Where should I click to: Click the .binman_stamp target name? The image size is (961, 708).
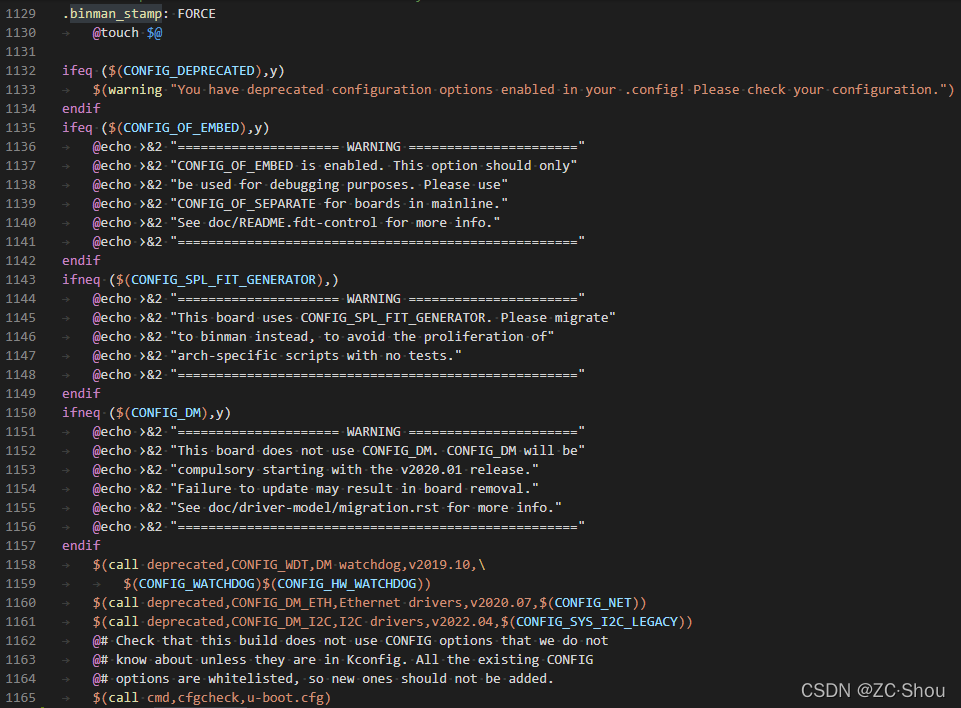coord(112,13)
